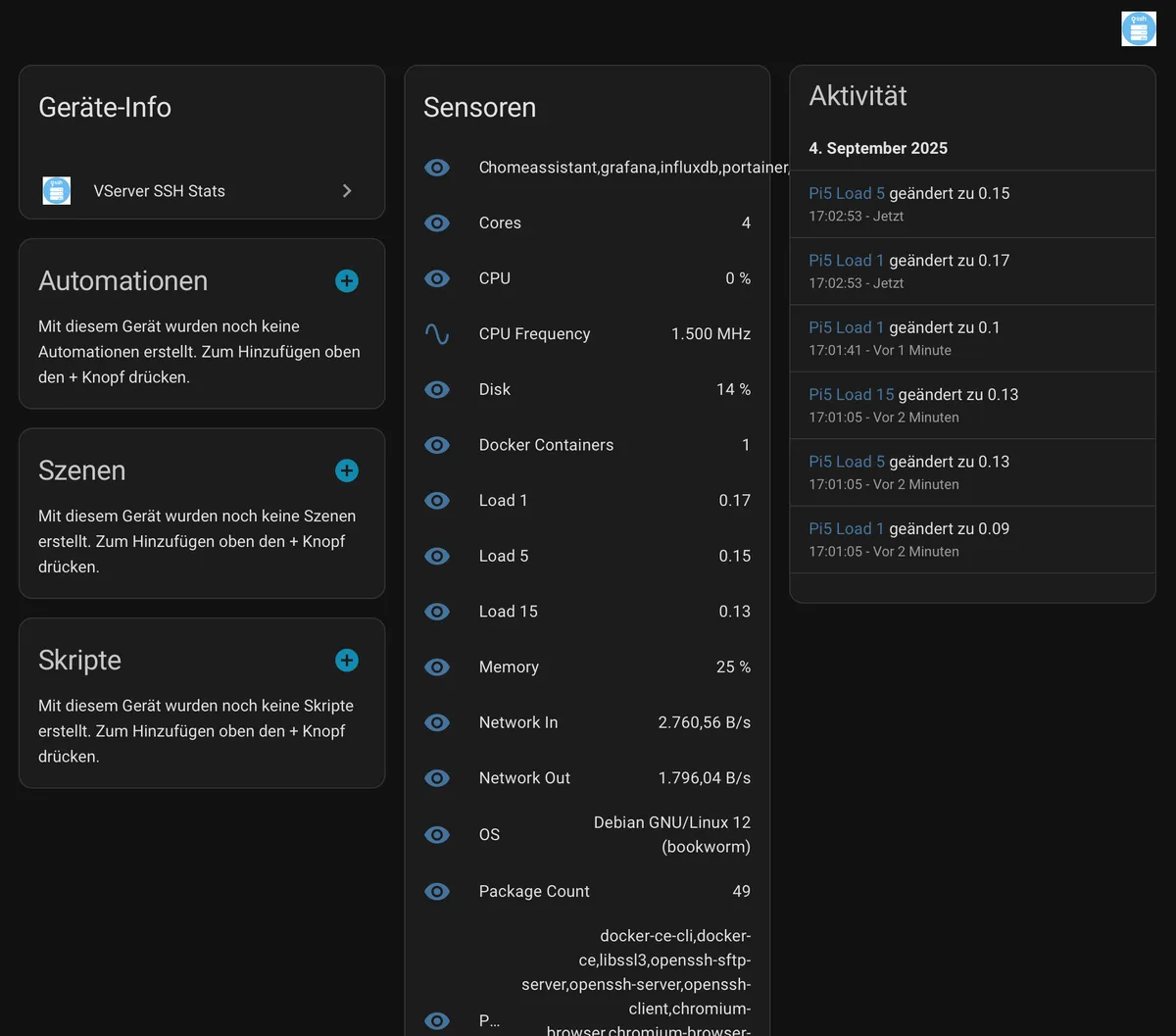Open Pi5 Load 1 link changed to 0.17

[x=847, y=261]
